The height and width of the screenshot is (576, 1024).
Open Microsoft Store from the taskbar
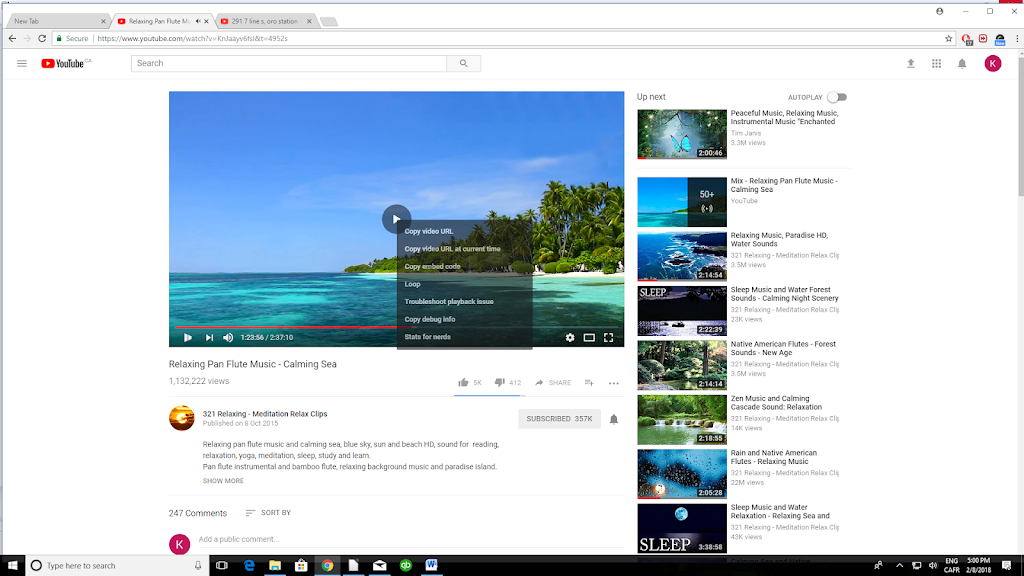[x=301, y=566]
